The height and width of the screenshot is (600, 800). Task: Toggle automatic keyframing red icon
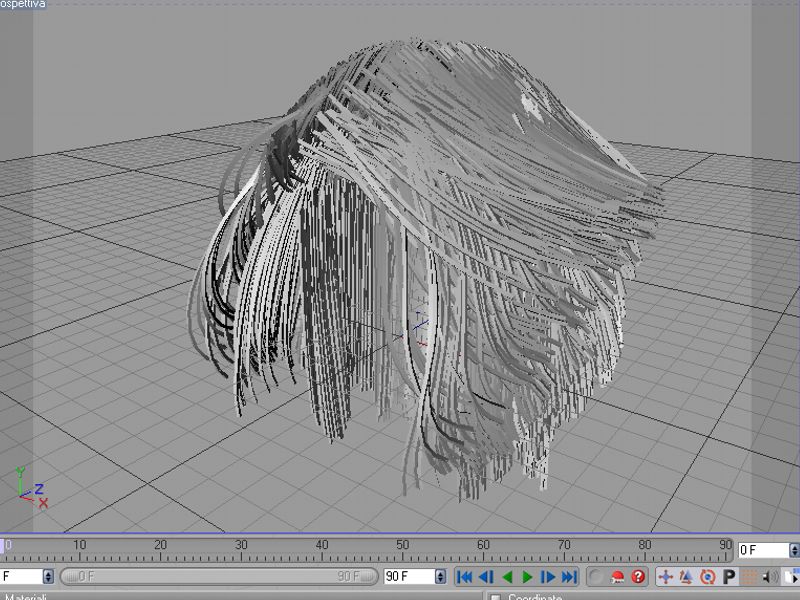pyautogui.click(x=617, y=577)
